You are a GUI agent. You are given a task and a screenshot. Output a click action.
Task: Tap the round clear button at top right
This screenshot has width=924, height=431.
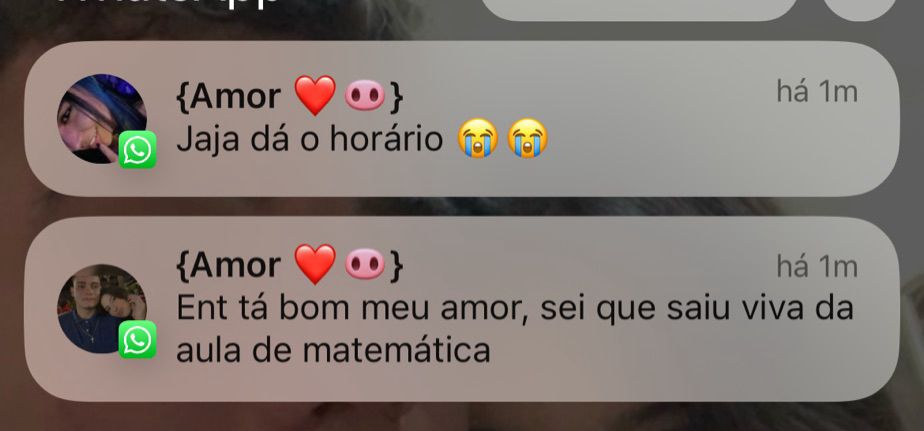tap(860, 9)
